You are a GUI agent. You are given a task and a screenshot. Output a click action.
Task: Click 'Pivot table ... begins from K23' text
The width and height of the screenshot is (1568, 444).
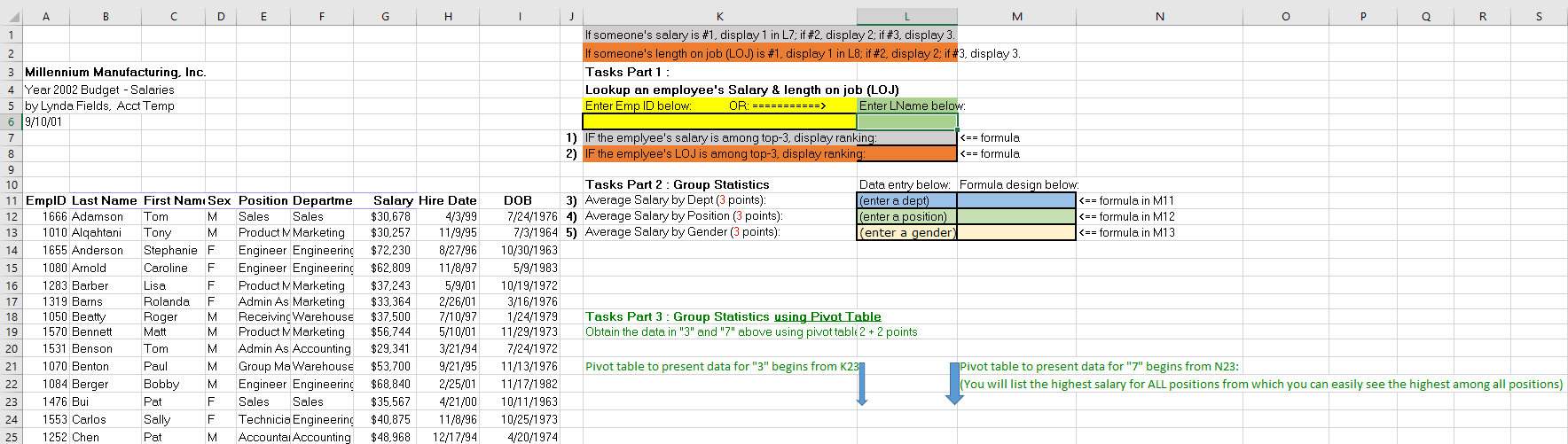click(x=722, y=366)
